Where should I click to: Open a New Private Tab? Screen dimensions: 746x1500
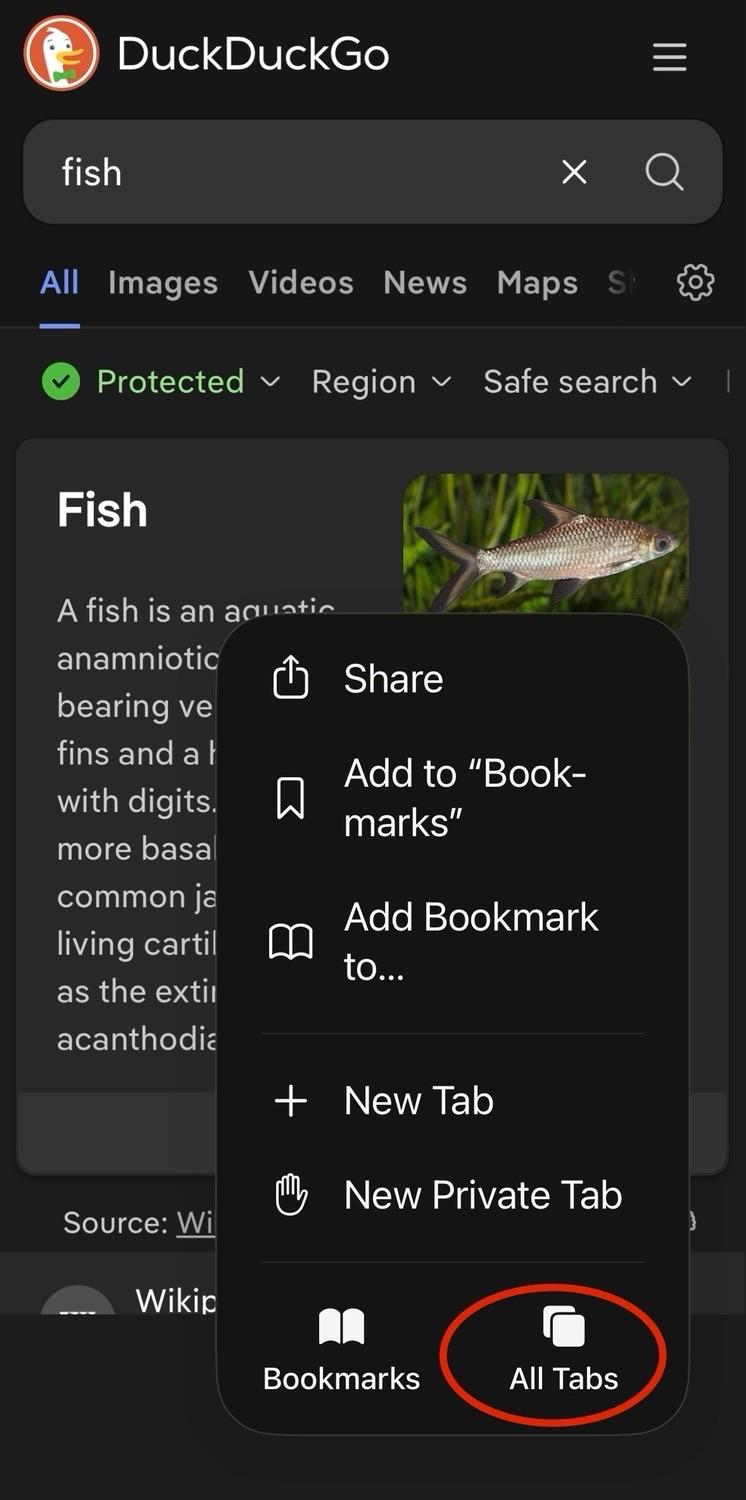coord(482,1195)
